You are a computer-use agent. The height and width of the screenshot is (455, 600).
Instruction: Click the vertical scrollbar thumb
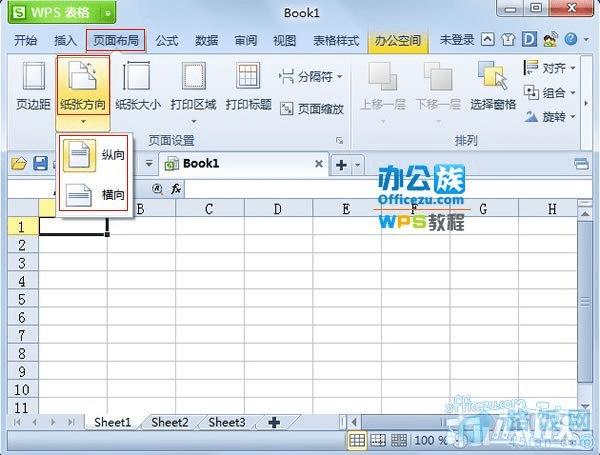[585, 301]
